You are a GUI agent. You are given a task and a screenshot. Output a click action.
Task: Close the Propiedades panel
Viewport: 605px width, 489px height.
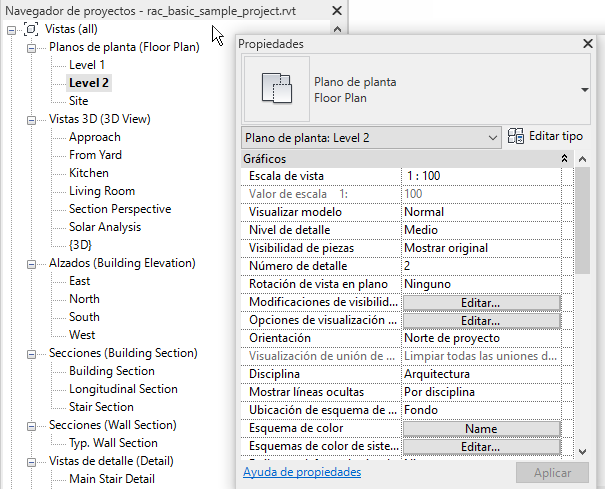point(588,44)
